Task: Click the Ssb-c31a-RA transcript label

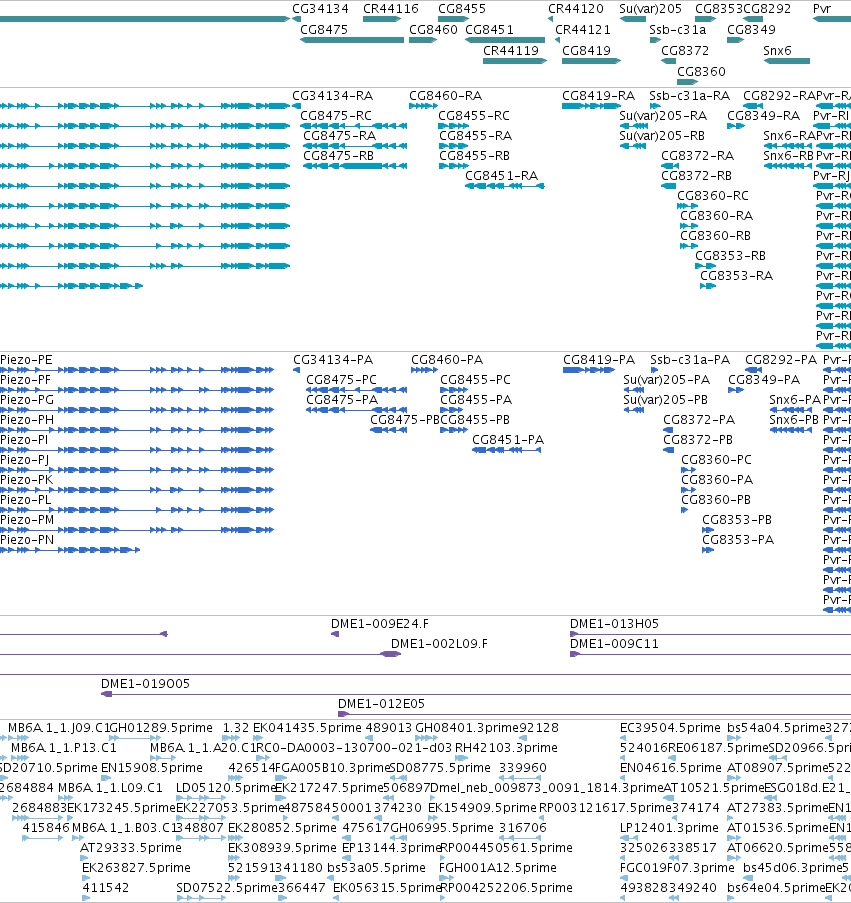Action: click(x=690, y=96)
